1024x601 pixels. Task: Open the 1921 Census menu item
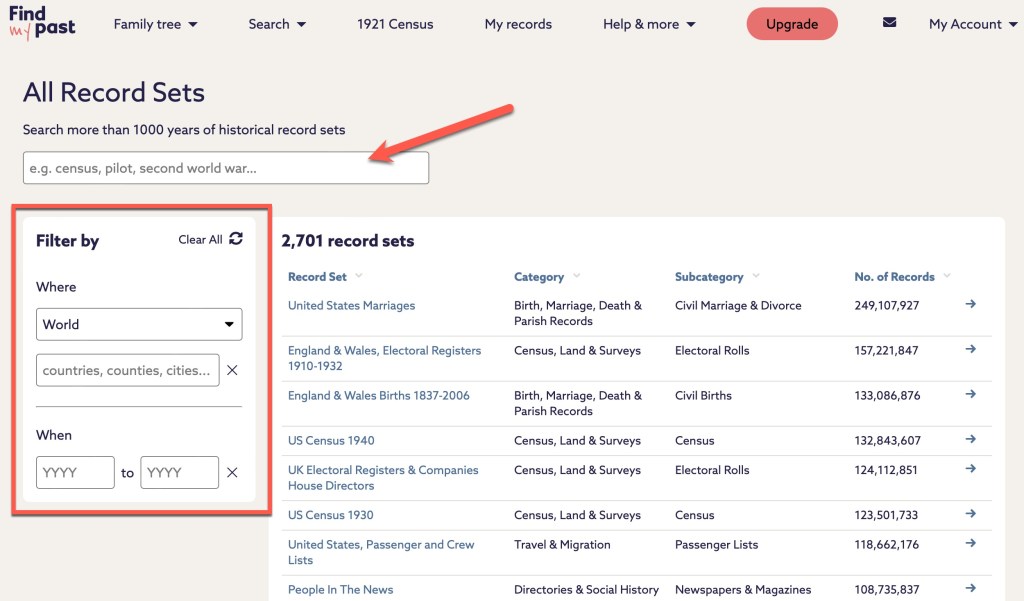pos(395,24)
